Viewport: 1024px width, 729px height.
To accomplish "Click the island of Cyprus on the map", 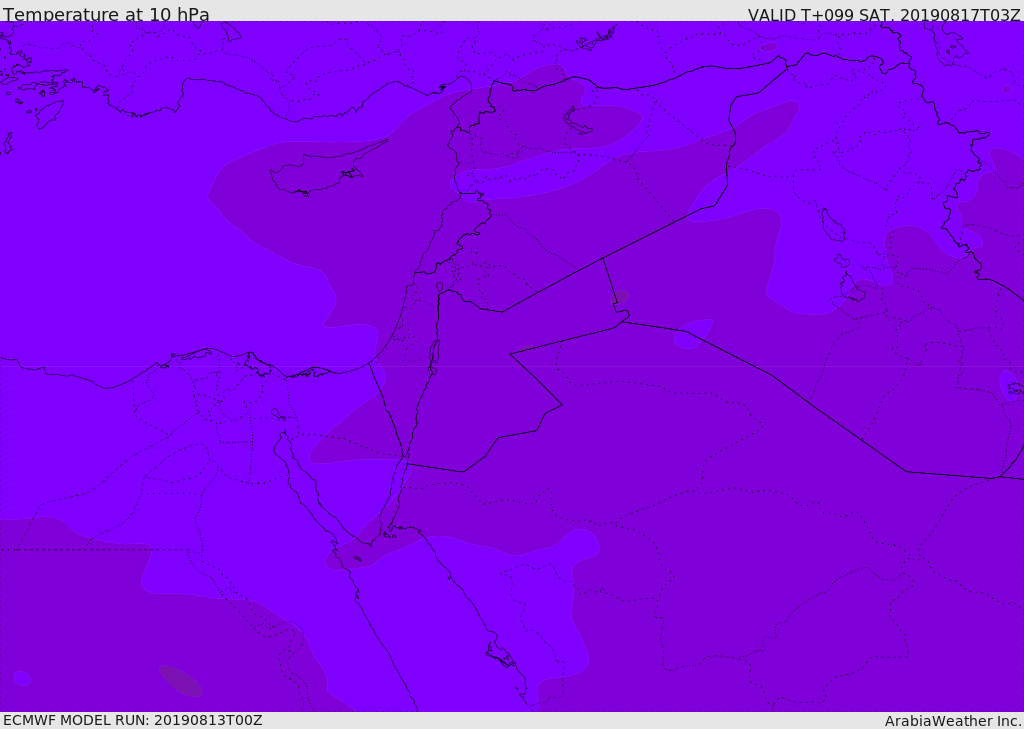I will (x=327, y=170).
